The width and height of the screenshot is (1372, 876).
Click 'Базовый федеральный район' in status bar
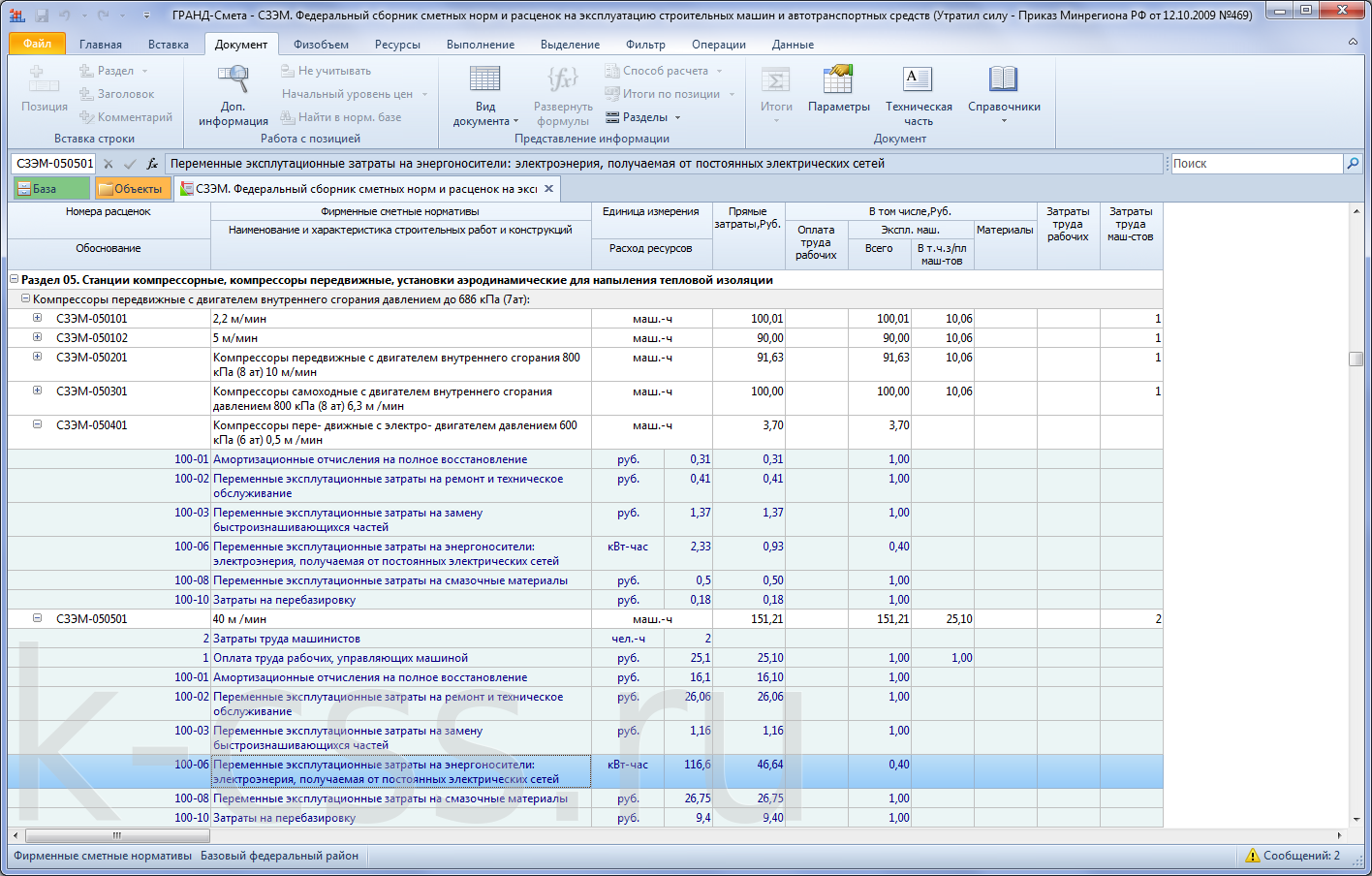pos(279,856)
